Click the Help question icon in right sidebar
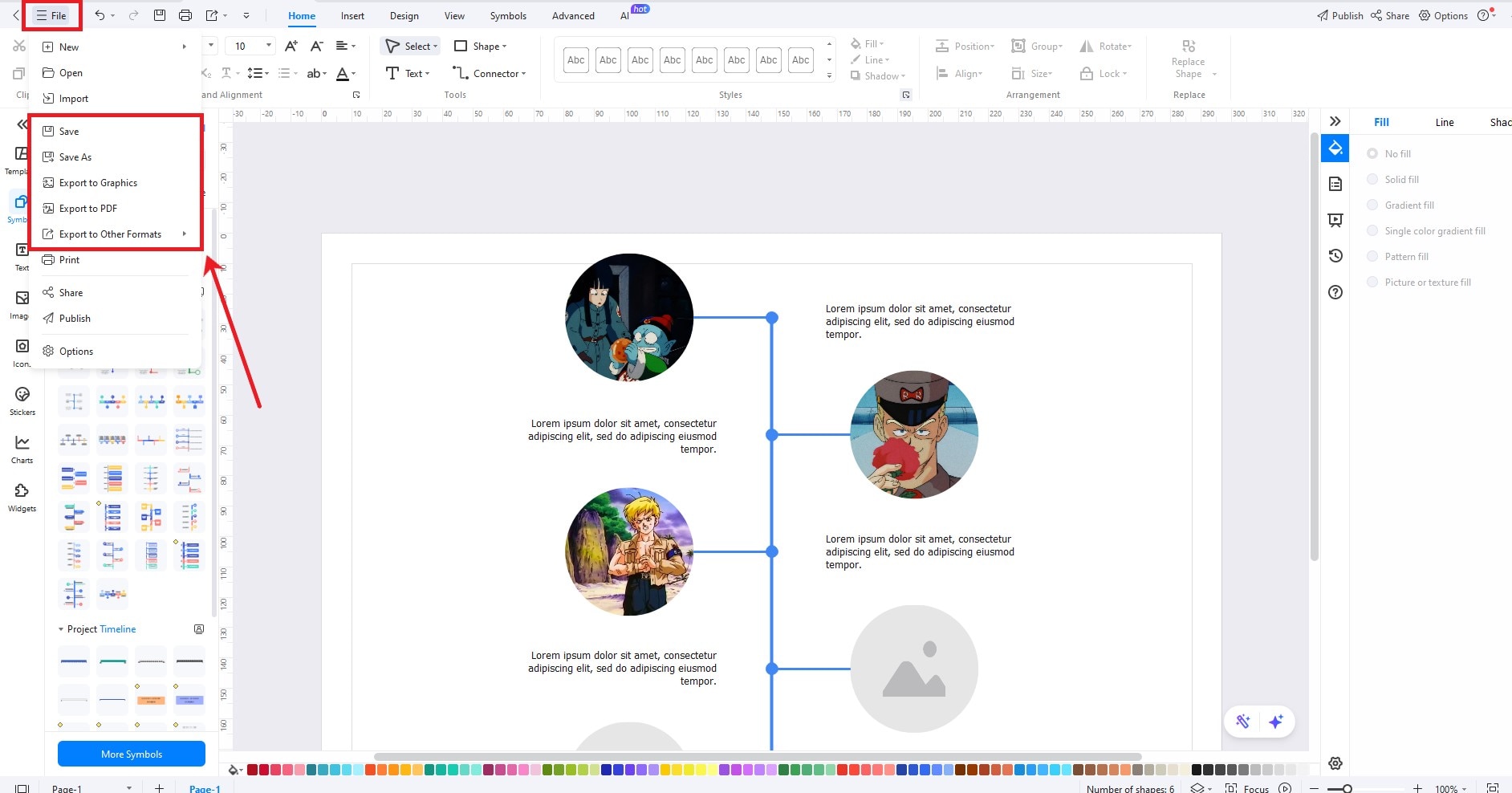 pyautogui.click(x=1335, y=292)
